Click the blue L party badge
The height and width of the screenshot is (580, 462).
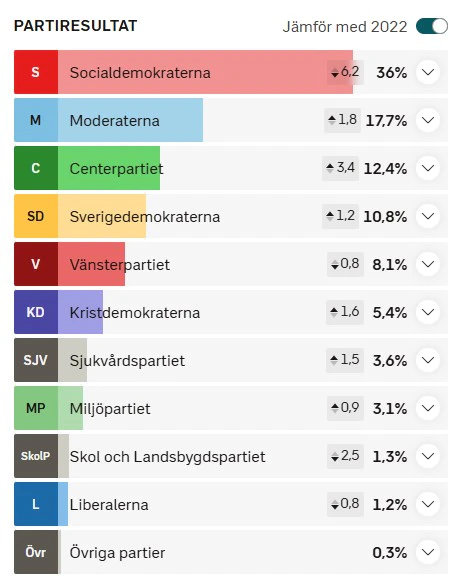[36, 504]
